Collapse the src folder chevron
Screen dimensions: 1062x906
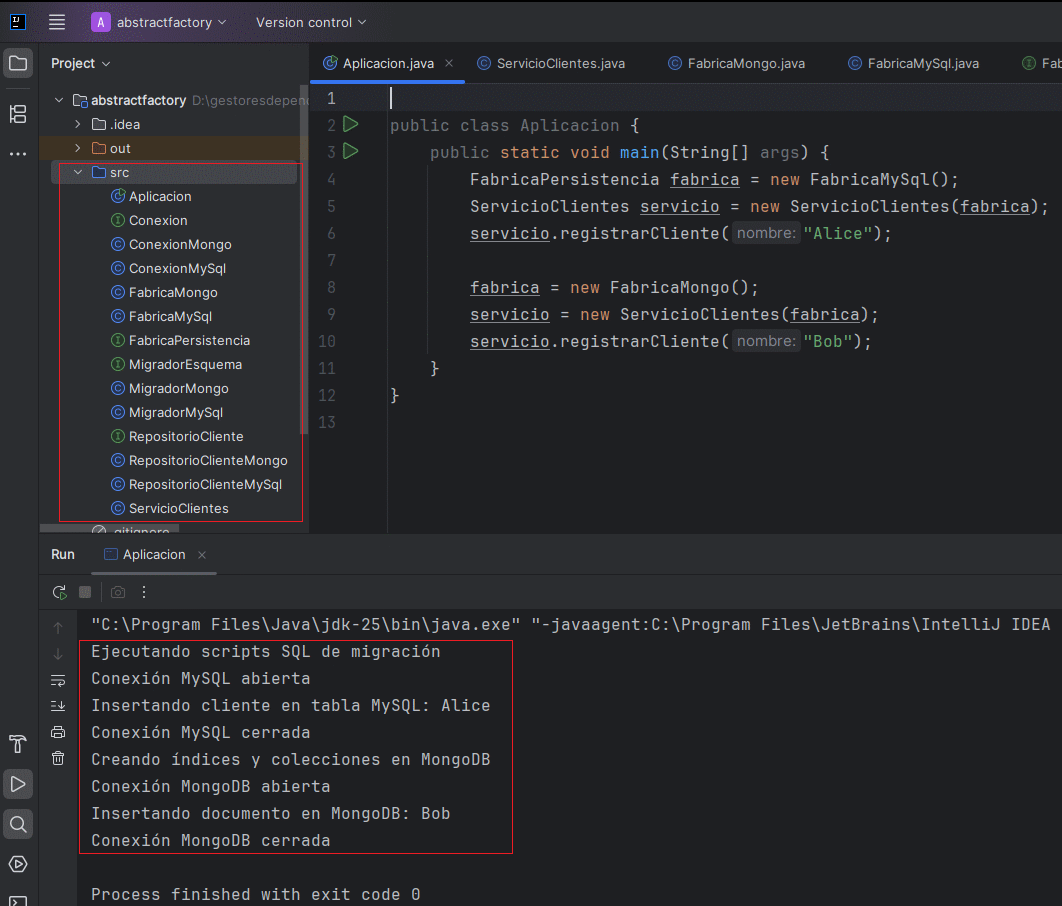(78, 172)
